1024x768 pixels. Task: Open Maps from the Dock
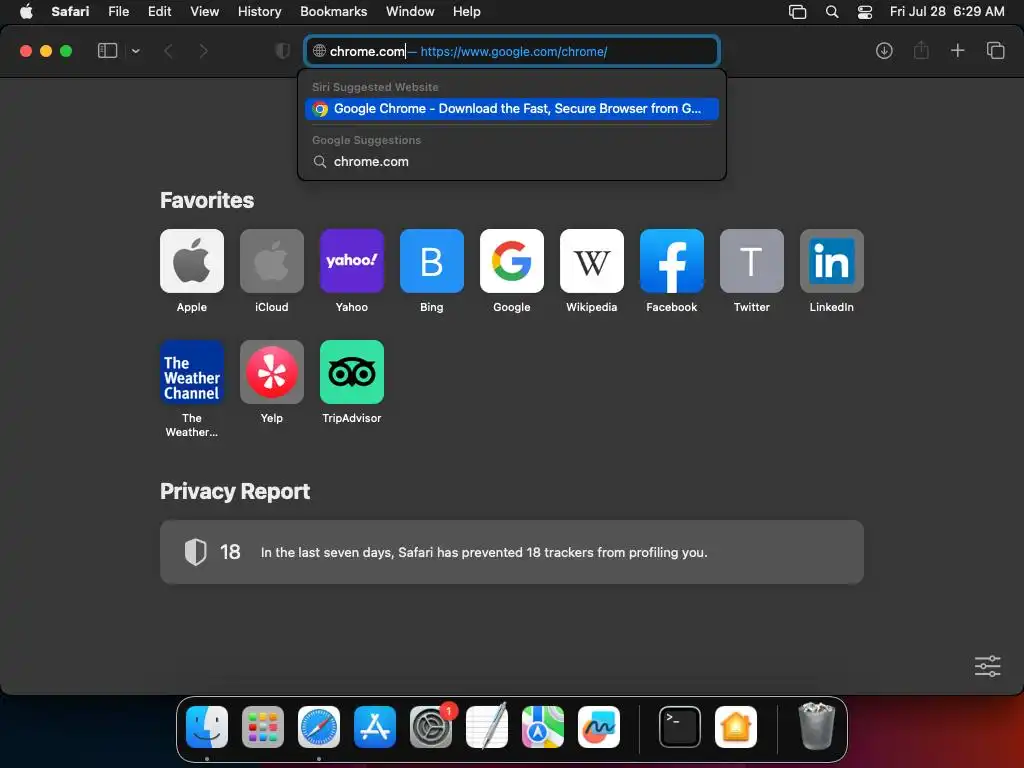(543, 727)
